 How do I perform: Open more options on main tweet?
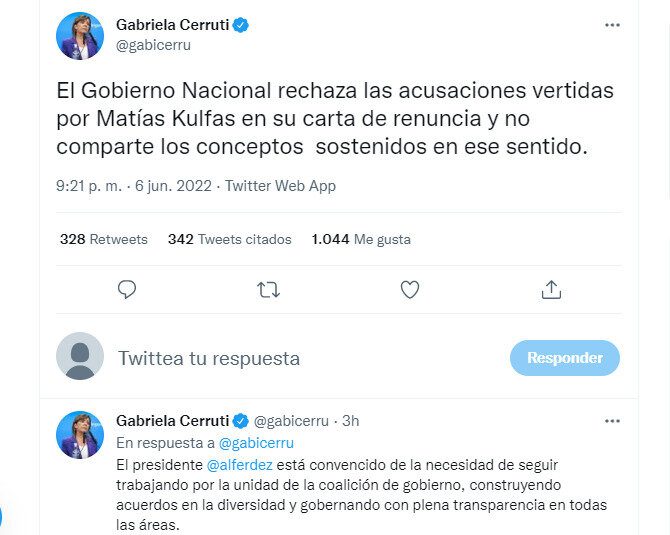[x=612, y=25]
